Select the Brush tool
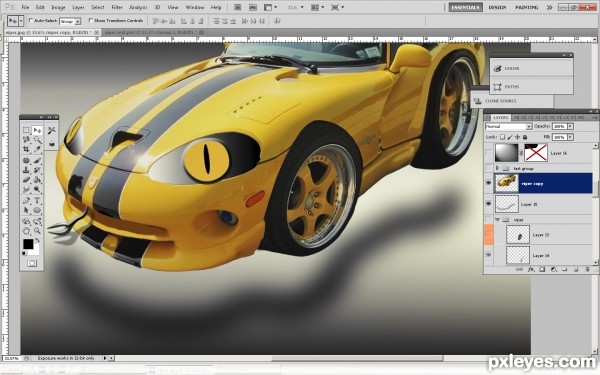The height and width of the screenshot is (375, 600). click(37, 160)
